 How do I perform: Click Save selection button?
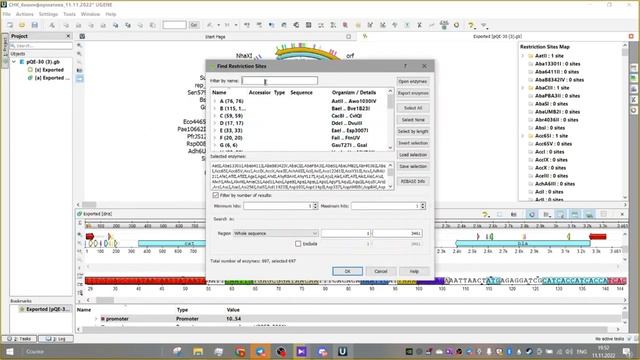click(413, 167)
